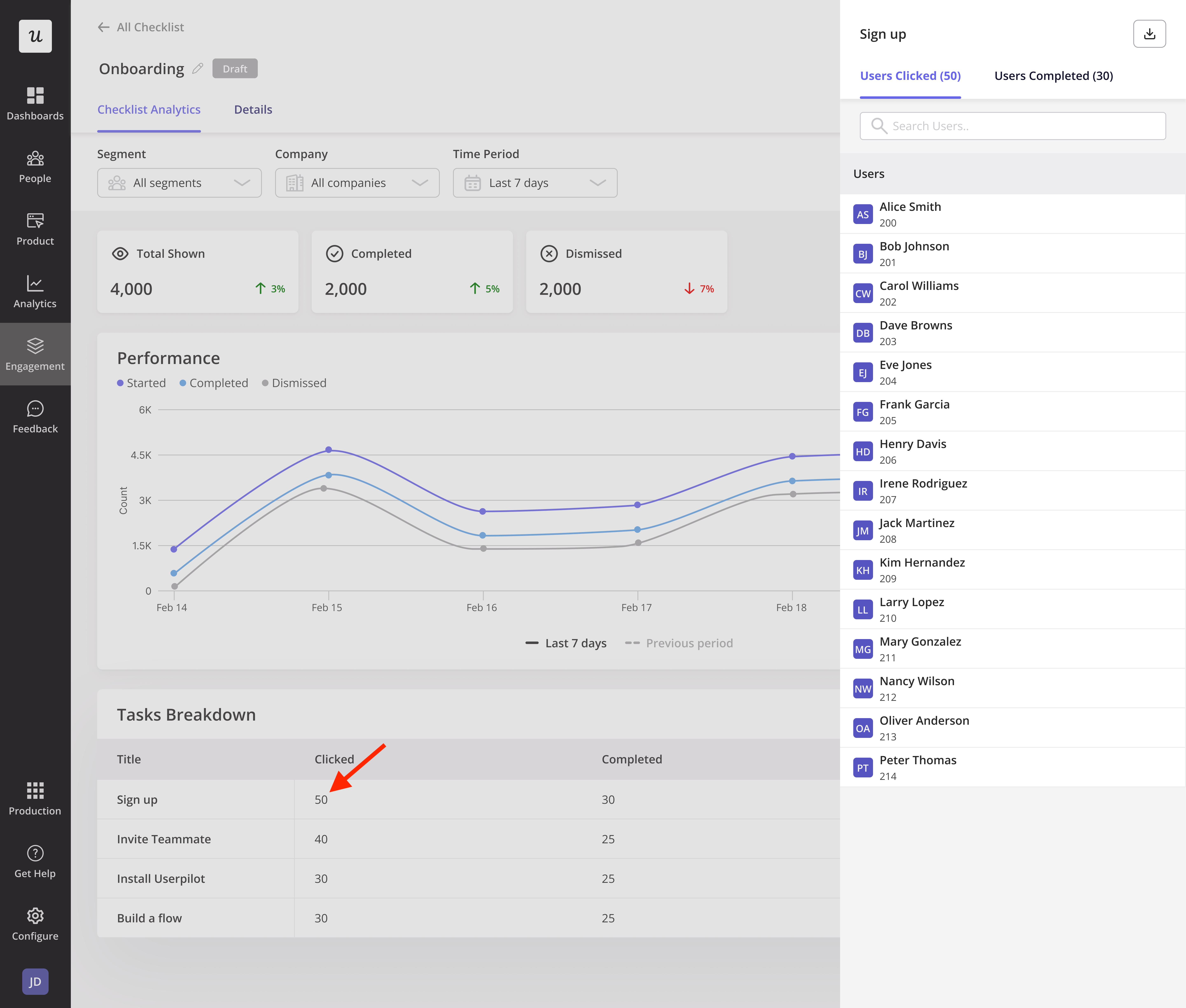
Task: Click the search magnifier icon
Action: tap(879, 126)
